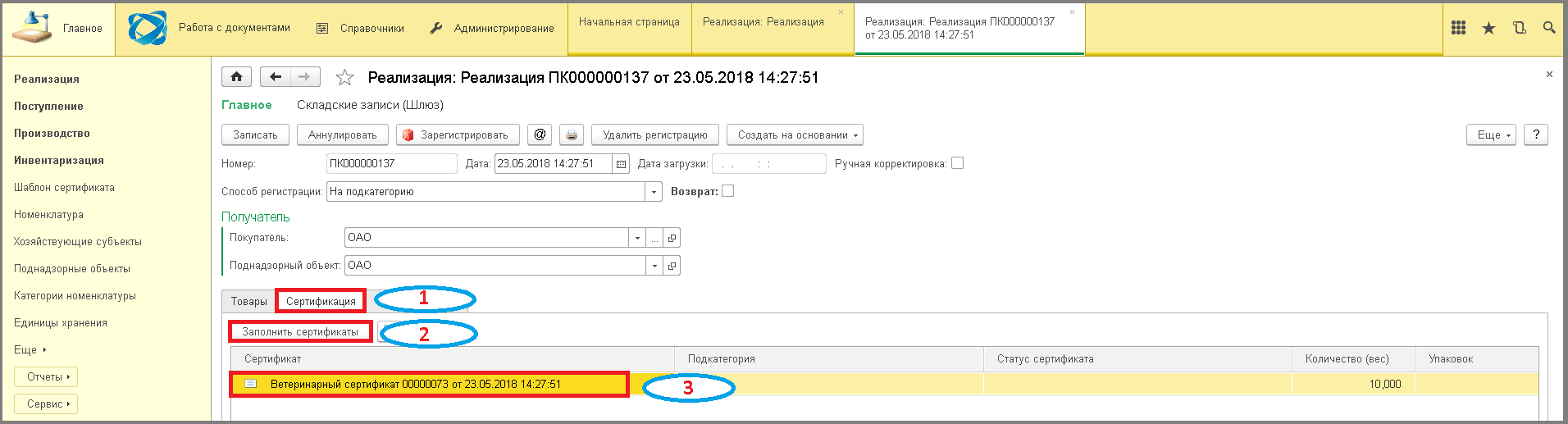Click Зарегистрировать button
This screenshot has width=1568, height=424.
(x=457, y=134)
